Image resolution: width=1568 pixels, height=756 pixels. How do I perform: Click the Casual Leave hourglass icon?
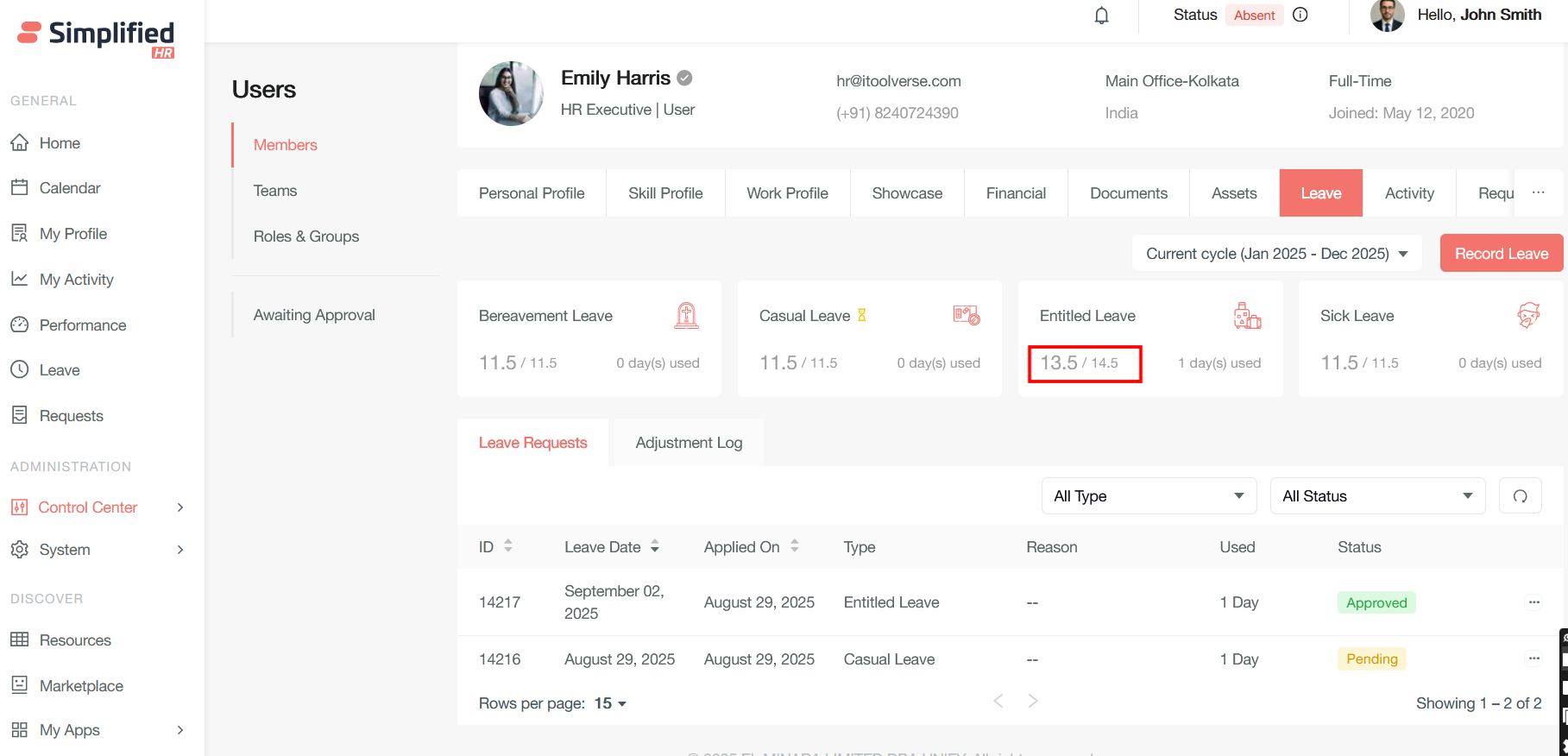(x=861, y=315)
